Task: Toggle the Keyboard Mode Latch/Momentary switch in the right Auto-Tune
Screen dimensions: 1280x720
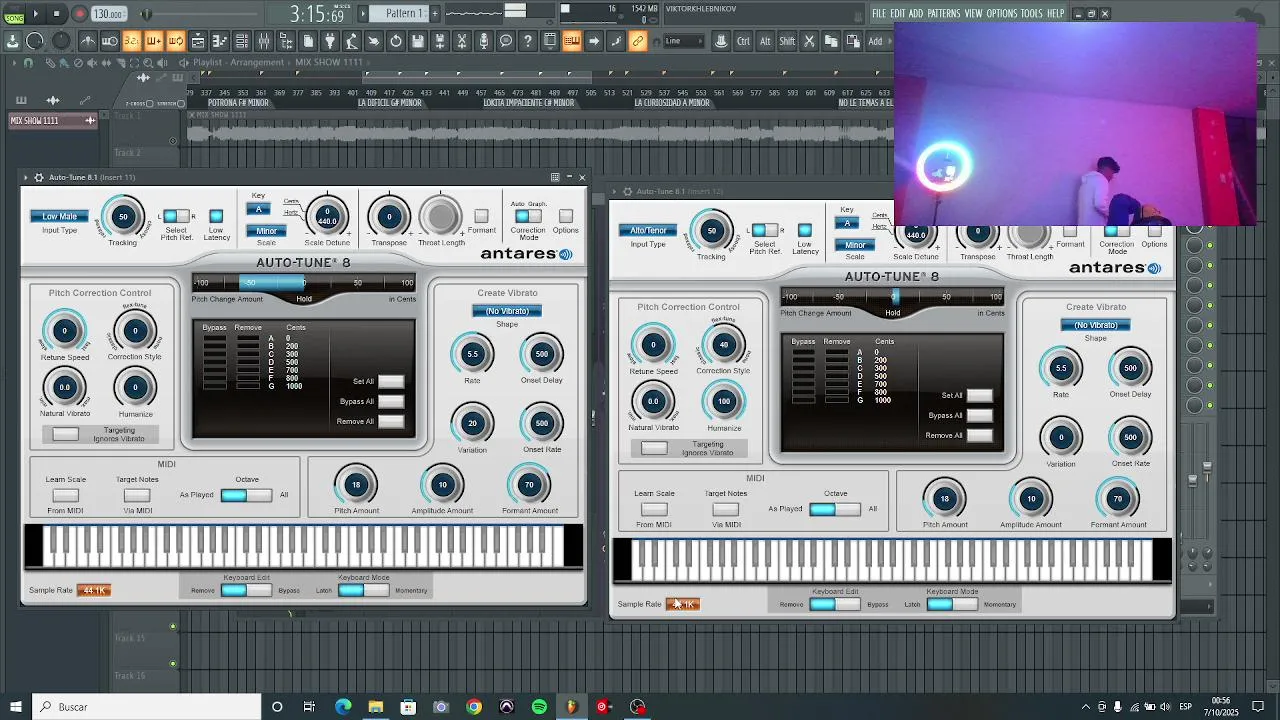Action: (x=952, y=604)
